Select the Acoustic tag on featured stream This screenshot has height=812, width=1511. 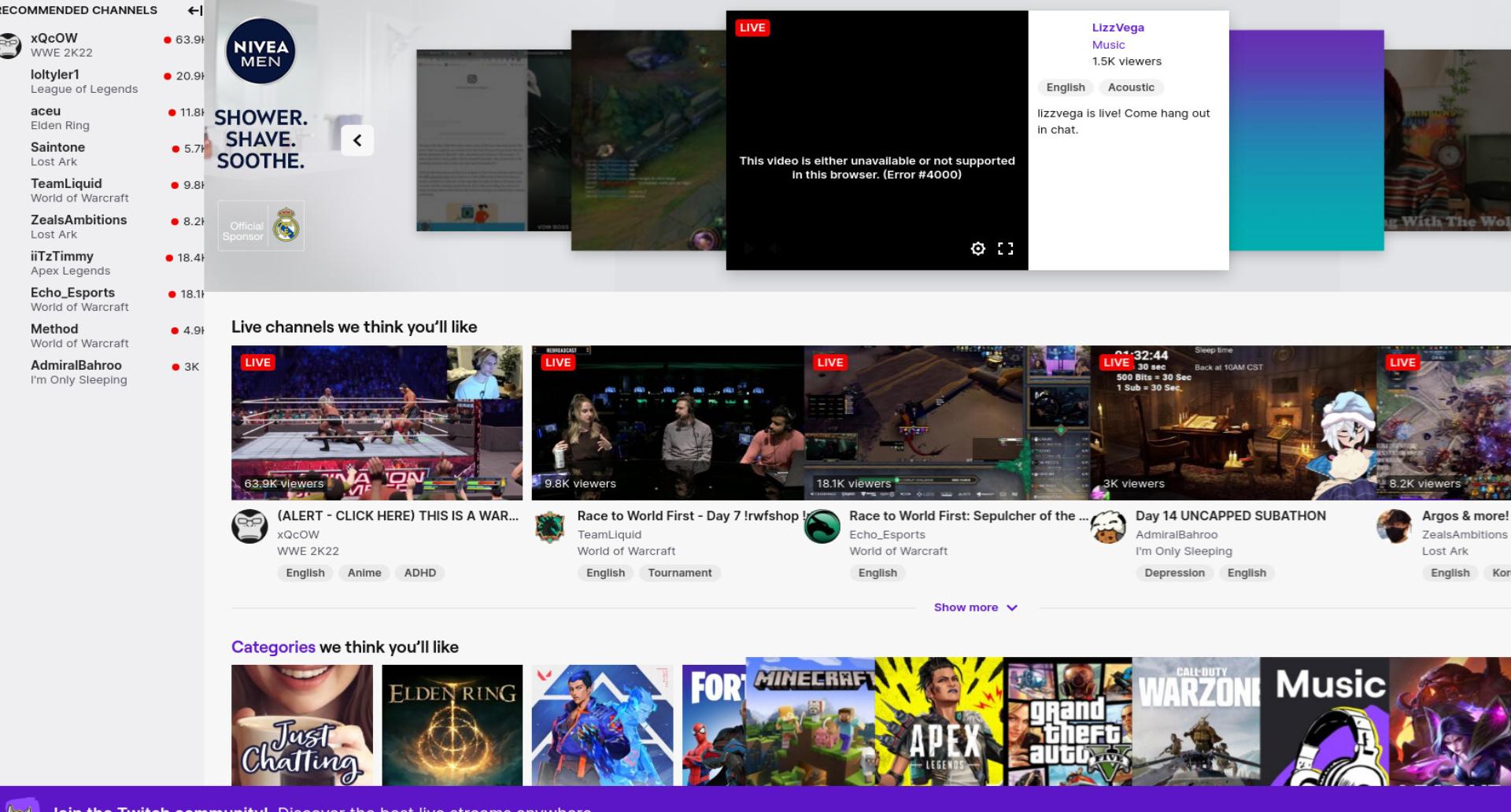[x=1131, y=87]
